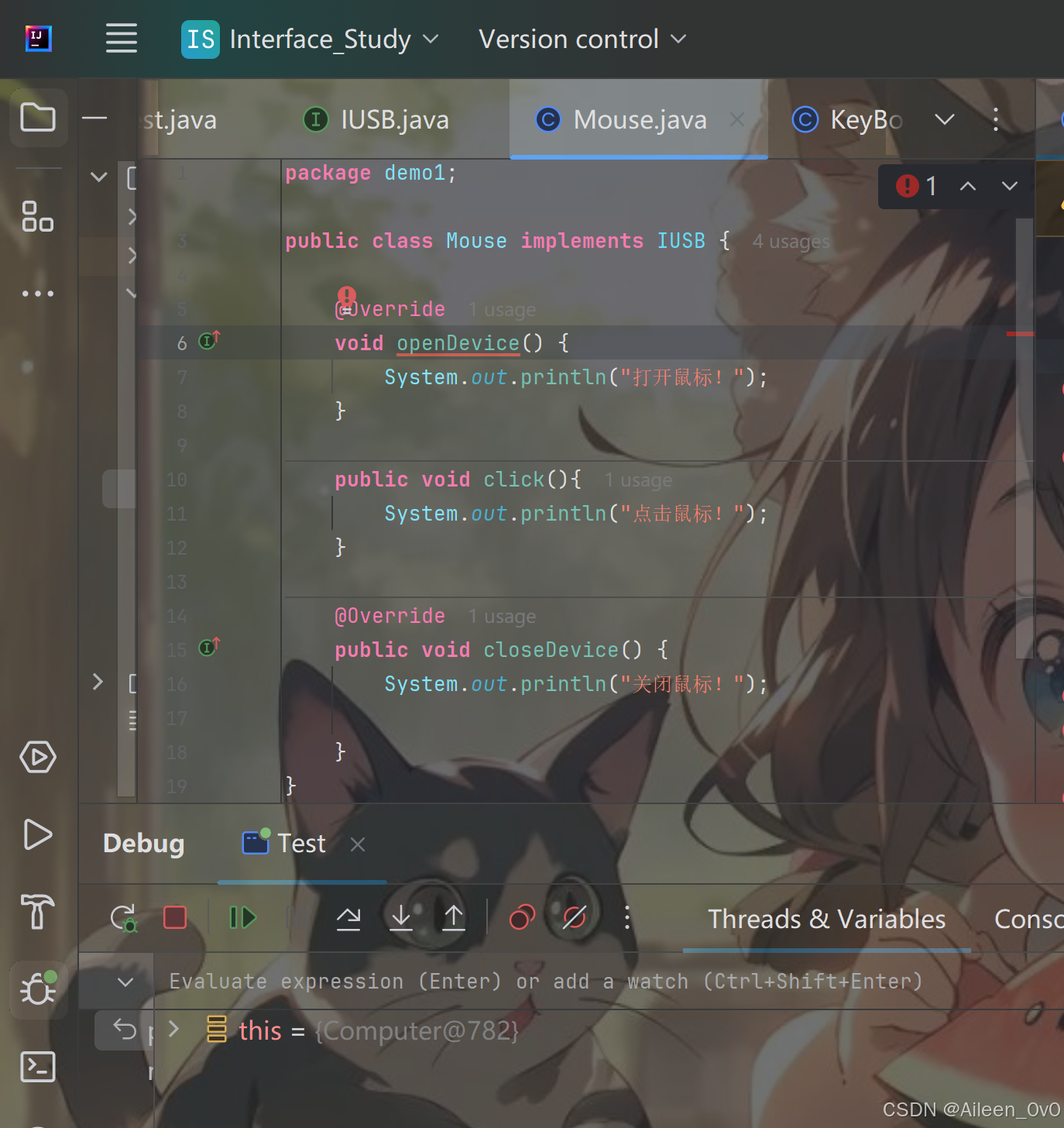The image size is (1064, 1128).
Task: Stop the debug session
Action: pos(175,918)
